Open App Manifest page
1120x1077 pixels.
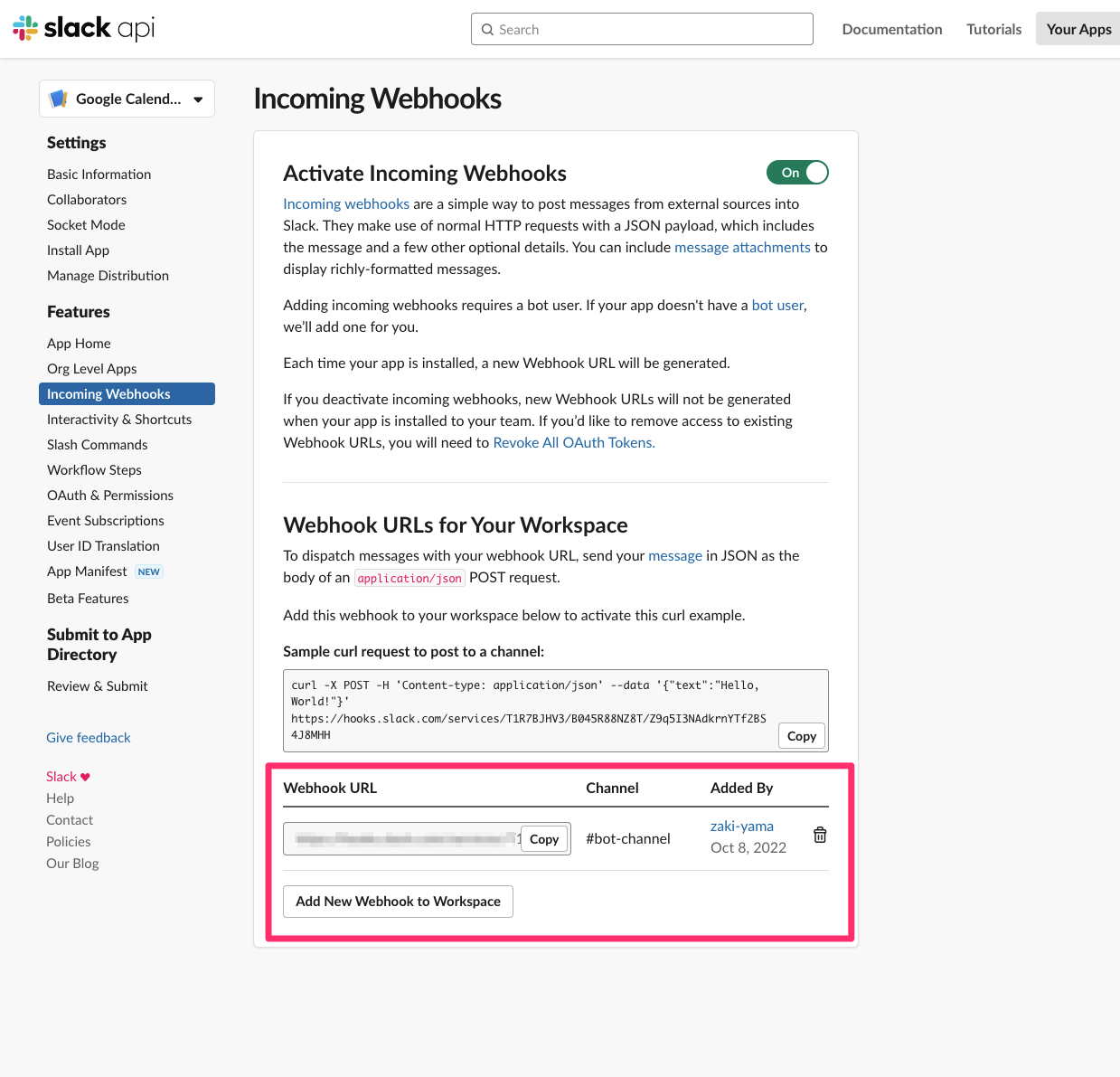[87, 571]
